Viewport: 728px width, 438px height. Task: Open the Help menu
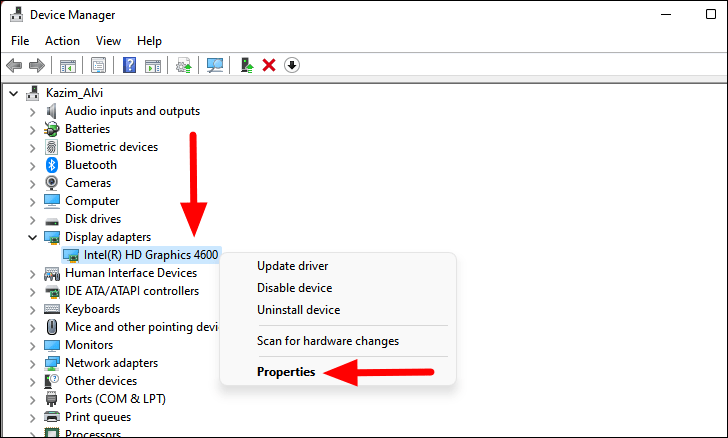click(x=149, y=41)
